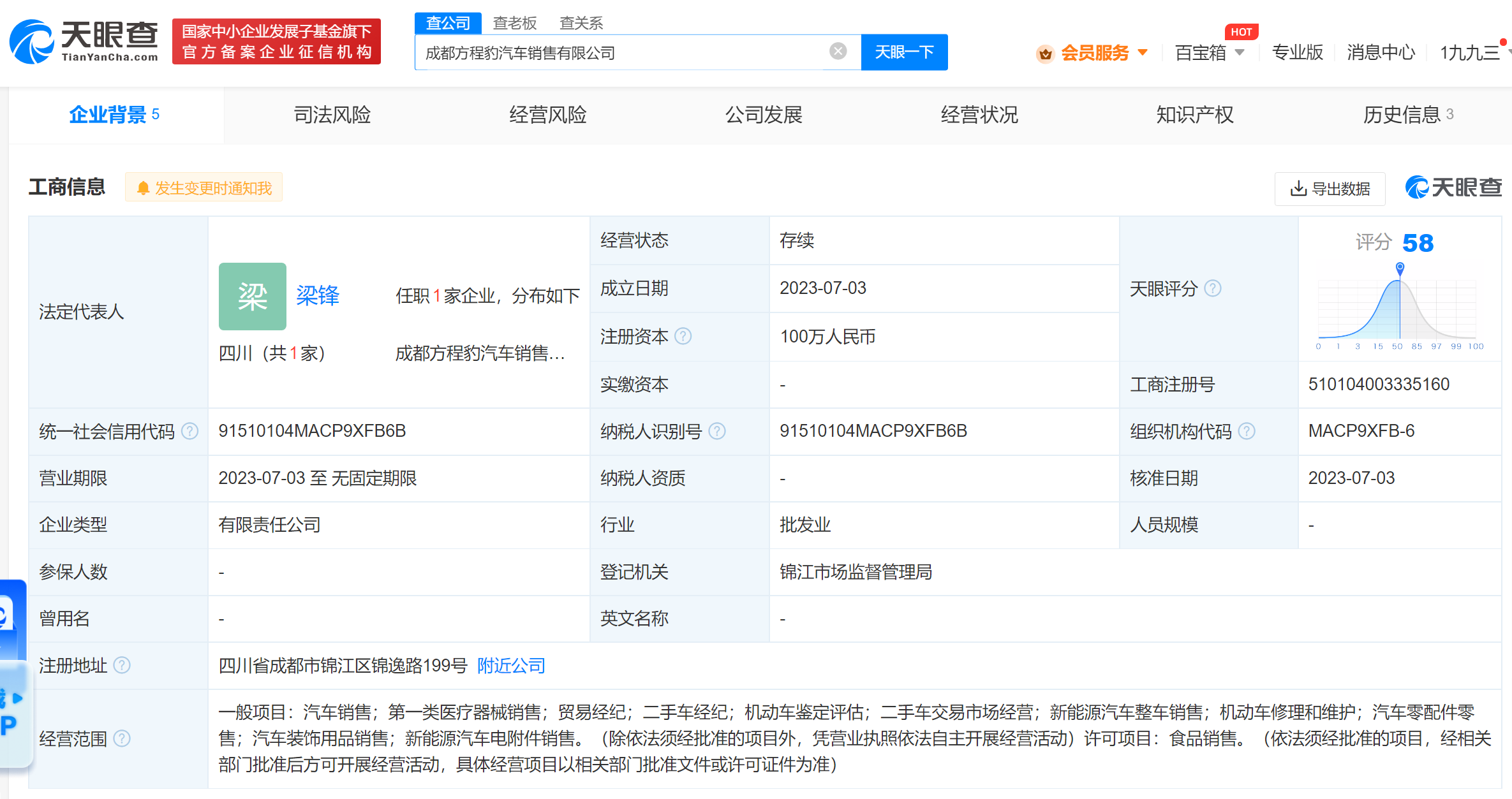Open the 司法风险 tab
This screenshot has width=1512, height=799.
click(x=332, y=115)
